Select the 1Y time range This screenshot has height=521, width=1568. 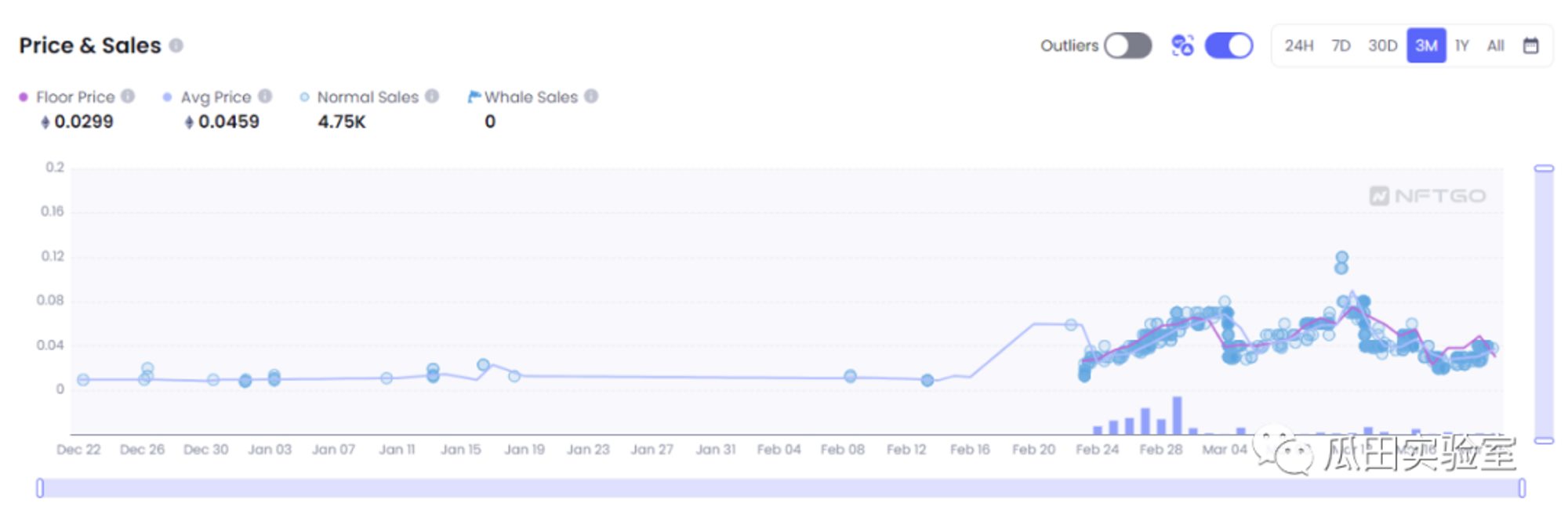1461,45
